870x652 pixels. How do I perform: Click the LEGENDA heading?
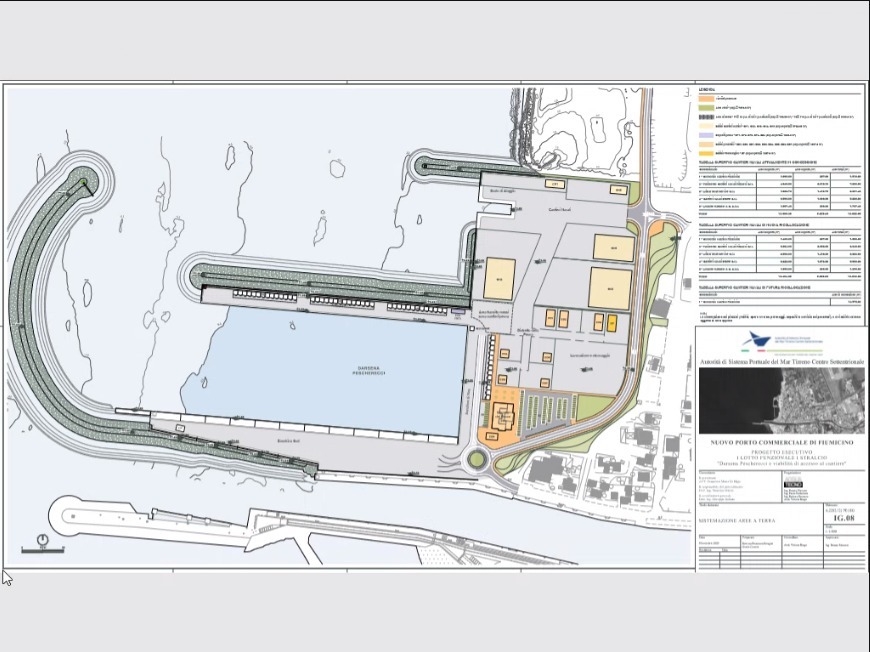coord(706,90)
